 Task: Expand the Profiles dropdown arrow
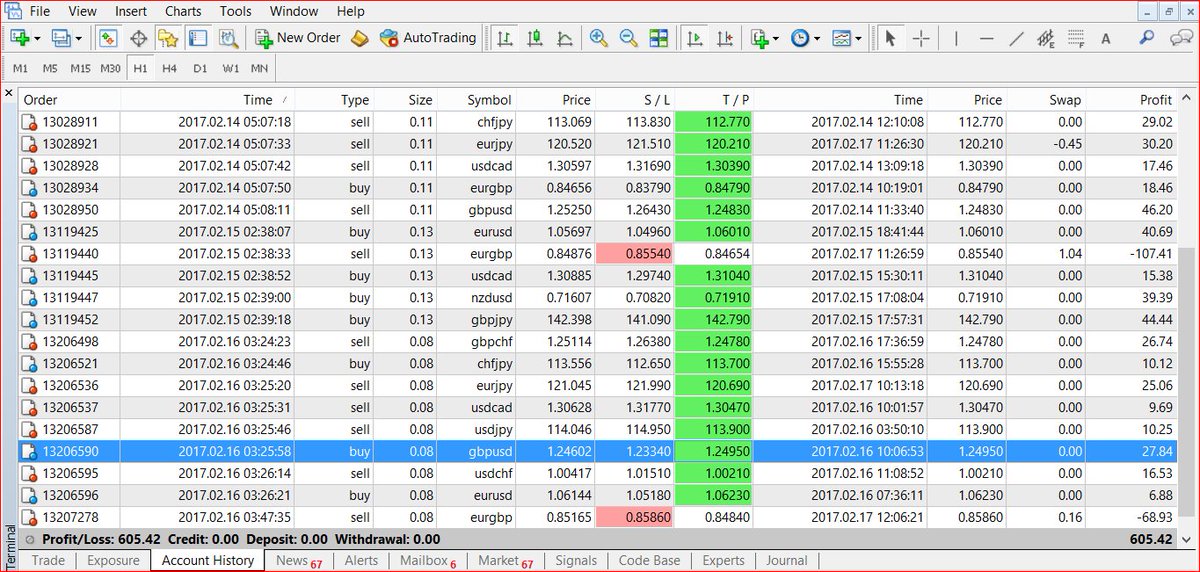click(x=80, y=39)
